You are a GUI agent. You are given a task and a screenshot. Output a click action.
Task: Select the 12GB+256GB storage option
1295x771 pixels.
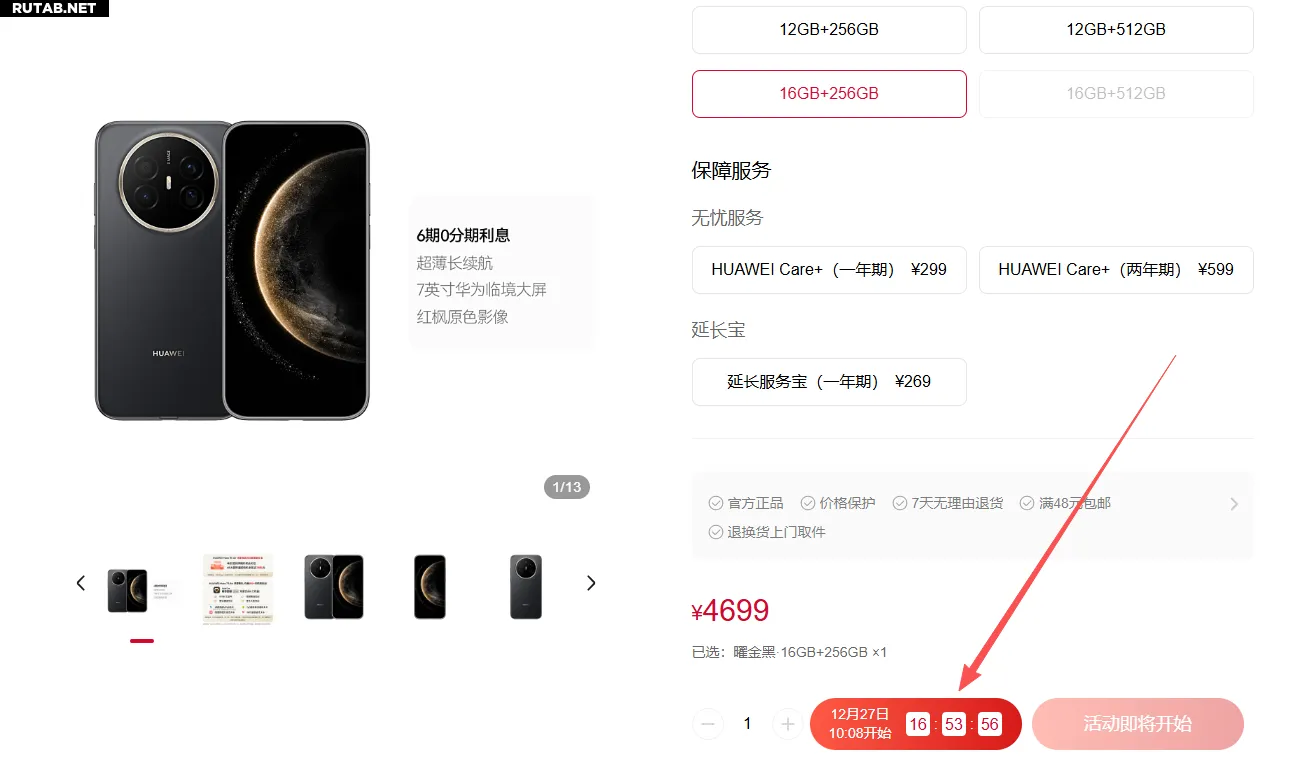pos(829,30)
